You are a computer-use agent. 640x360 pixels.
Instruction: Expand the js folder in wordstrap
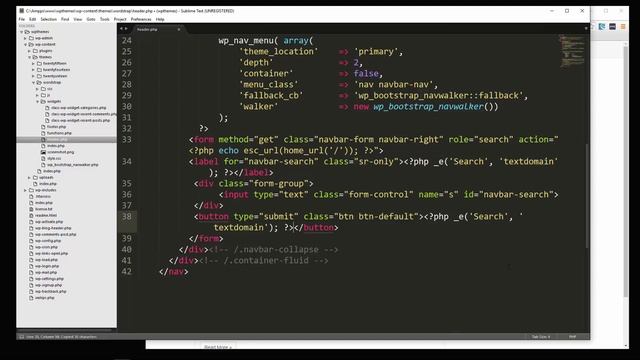coord(38,95)
